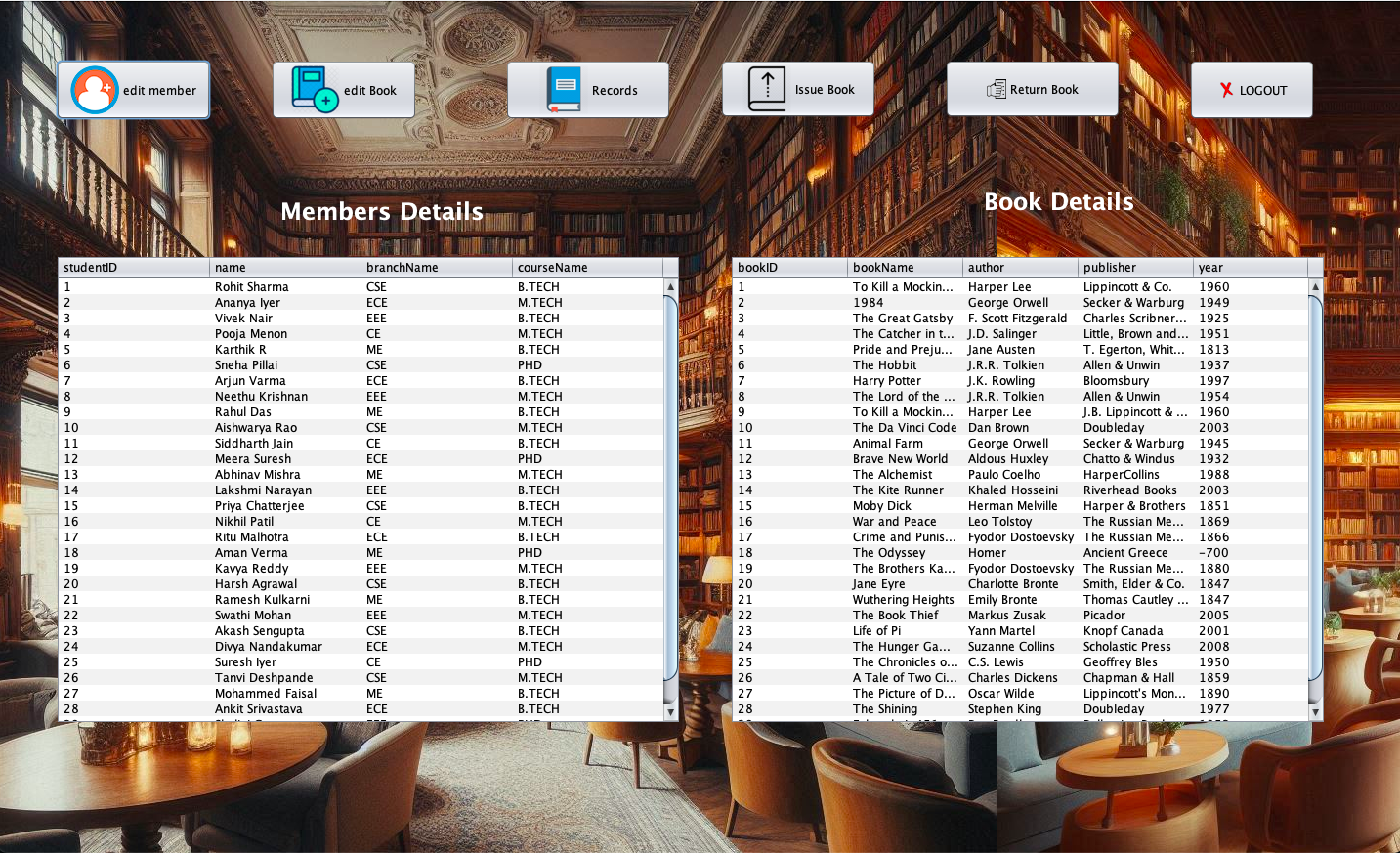This screenshot has width=1400, height=853.
Task: Select the book Moby Dick
Action: [1020, 506]
